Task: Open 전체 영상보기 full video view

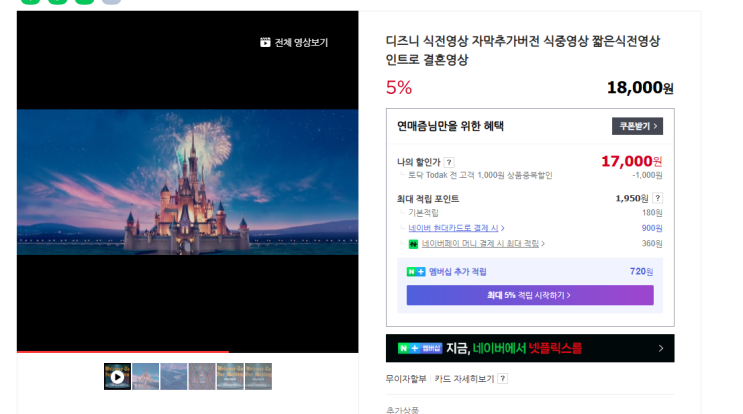Action: [294, 43]
